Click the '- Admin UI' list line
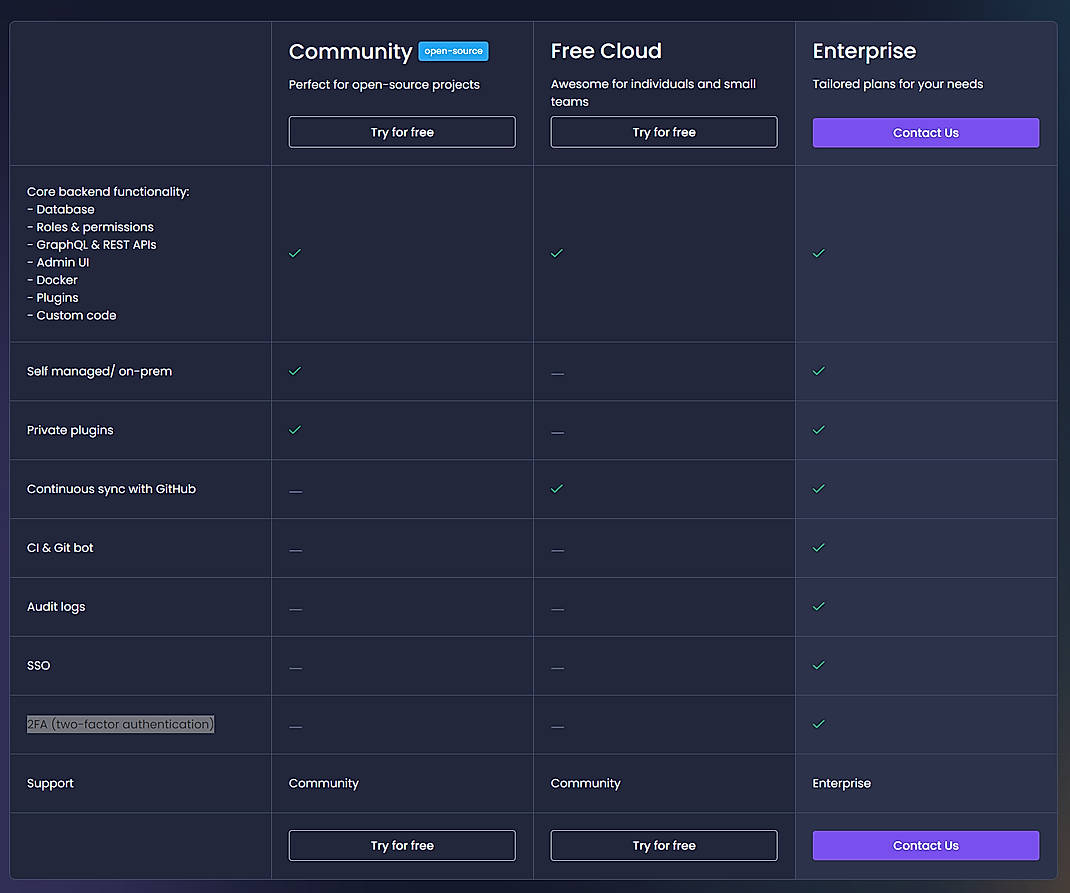The width and height of the screenshot is (1070, 893). pyautogui.click(x=58, y=262)
